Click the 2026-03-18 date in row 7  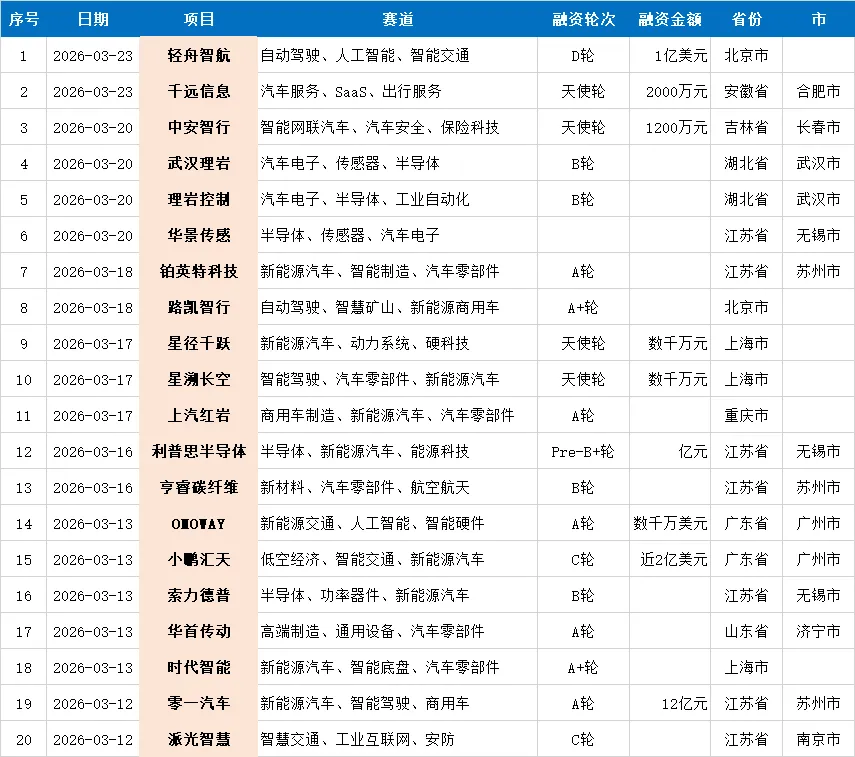(x=93, y=271)
